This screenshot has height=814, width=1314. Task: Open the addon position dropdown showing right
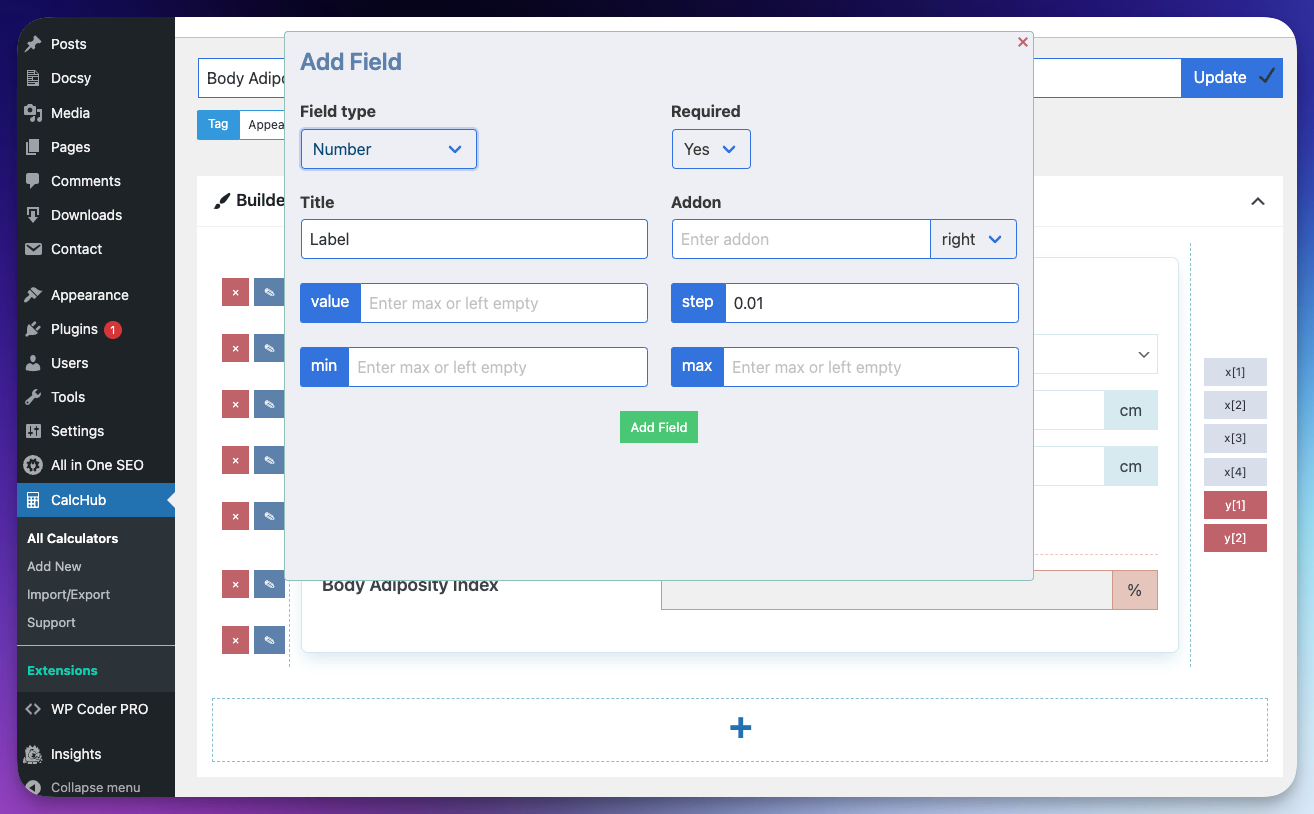click(973, 239)
